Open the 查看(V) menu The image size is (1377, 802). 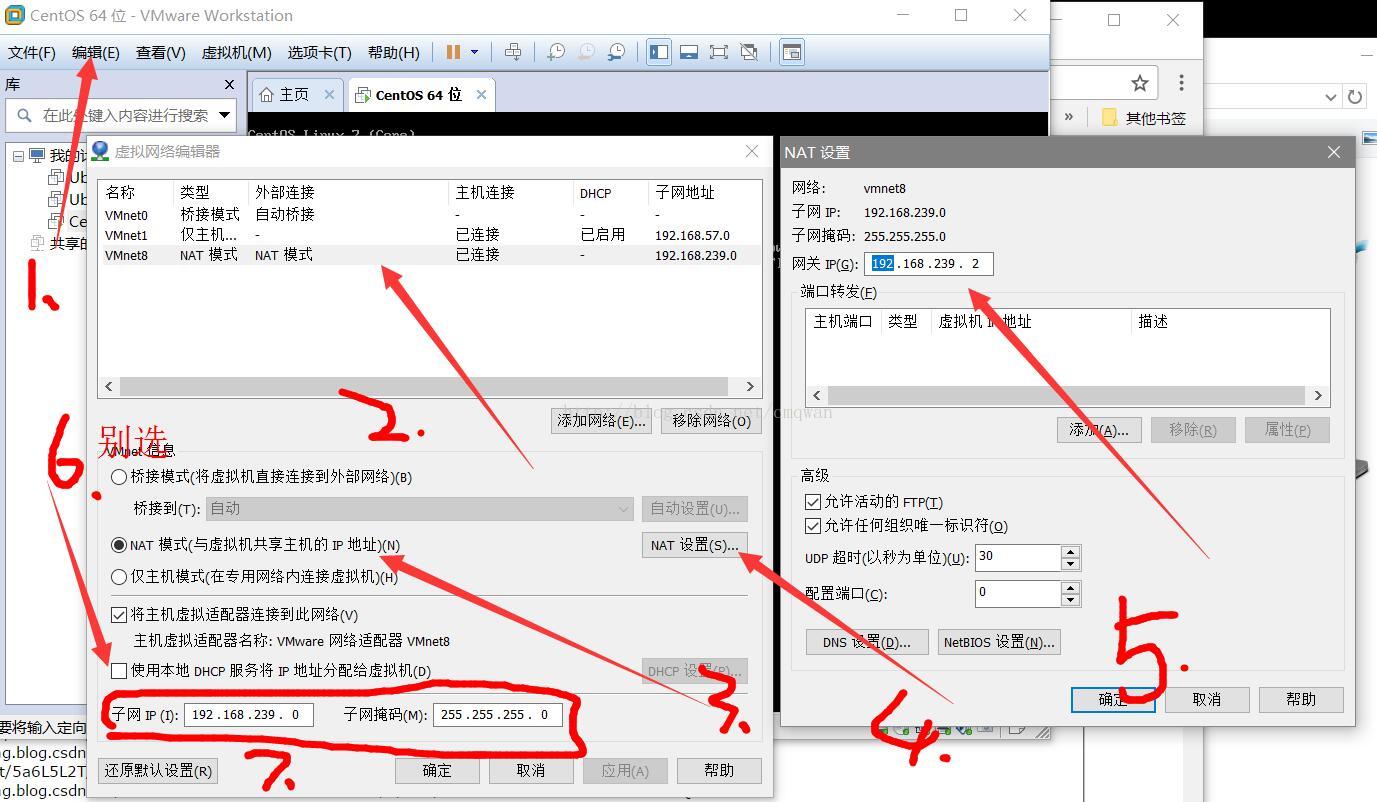pyautogui.click(x=161, y=52)
